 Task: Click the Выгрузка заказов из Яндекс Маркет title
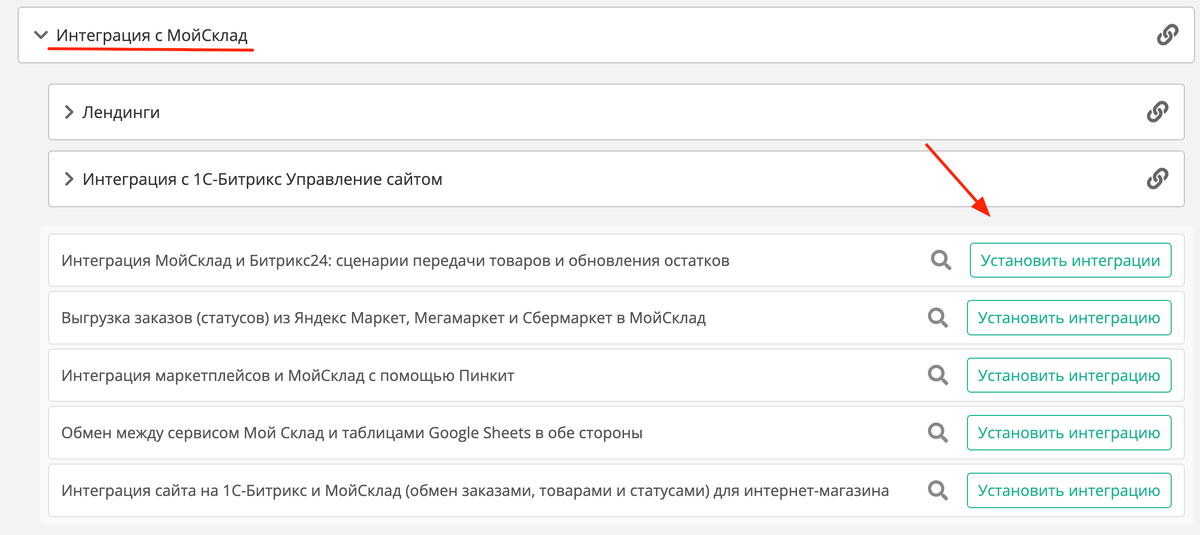[x=383, y=318]
